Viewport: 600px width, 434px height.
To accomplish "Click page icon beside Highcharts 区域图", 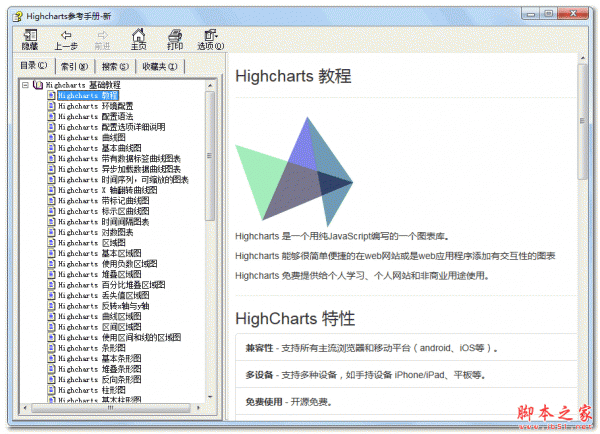I will pos(51,243).
